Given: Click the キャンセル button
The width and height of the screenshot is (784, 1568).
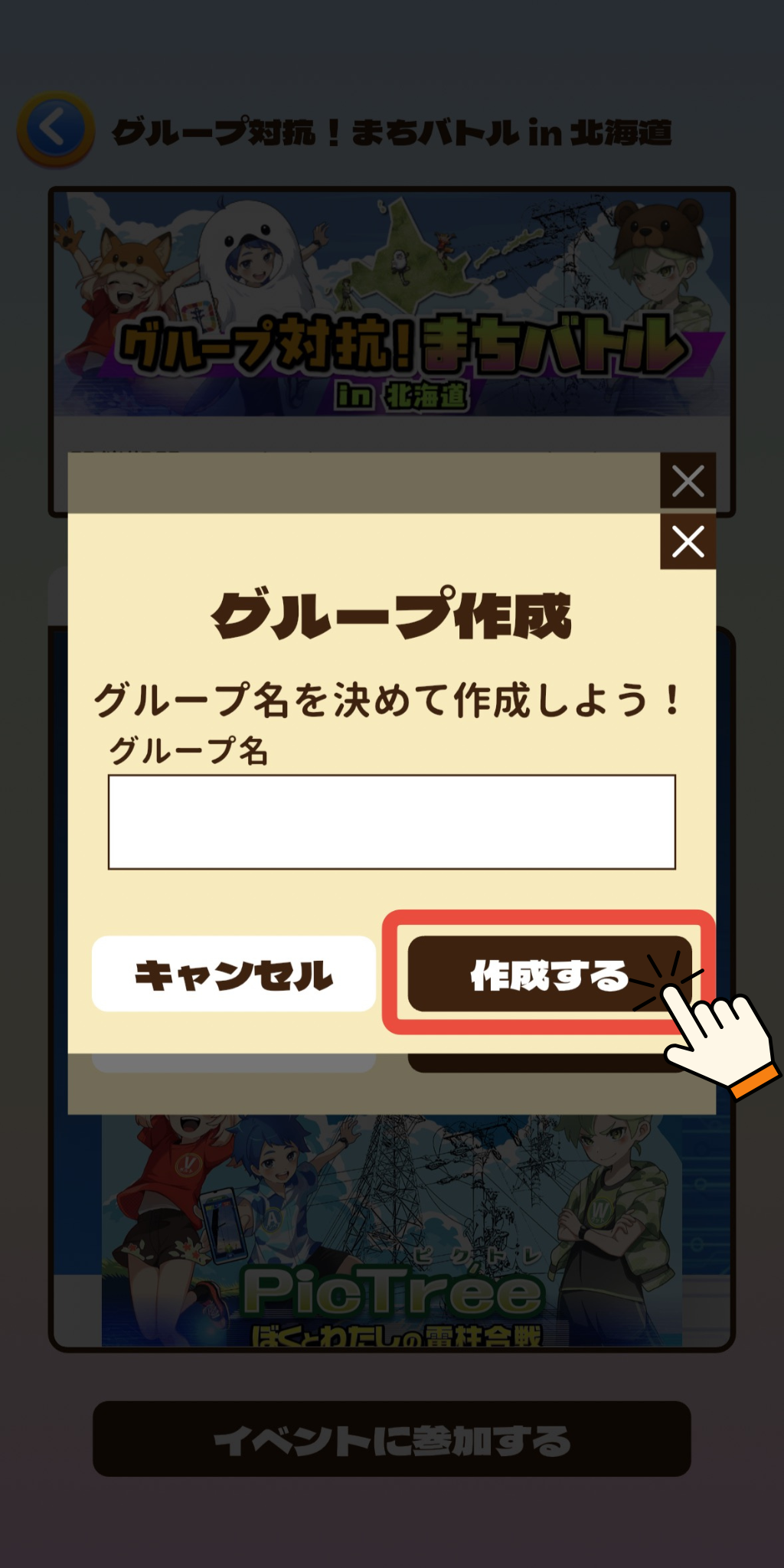Looking at the screenshot, I should click(x=234, y=974).
